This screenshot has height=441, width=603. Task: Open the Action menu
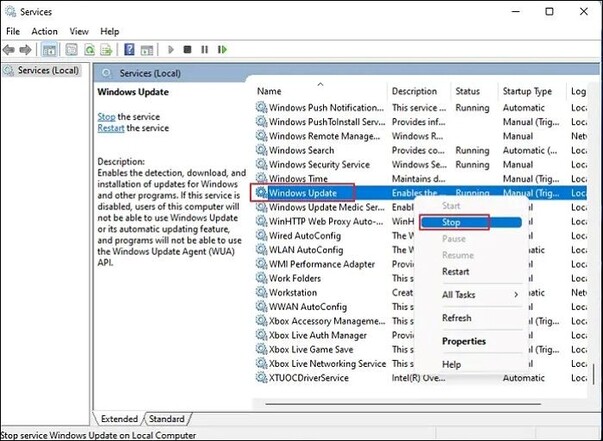tap(44, 31)
